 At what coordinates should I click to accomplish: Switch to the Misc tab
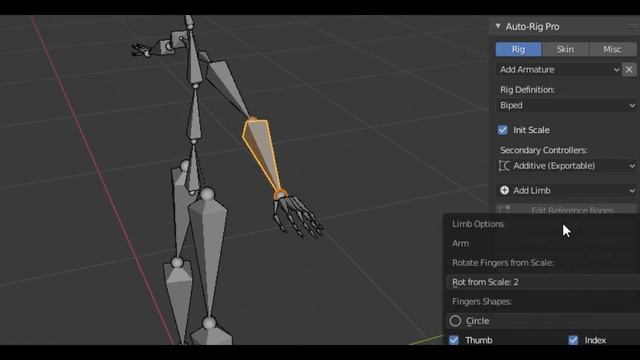[x=612, y=49]
